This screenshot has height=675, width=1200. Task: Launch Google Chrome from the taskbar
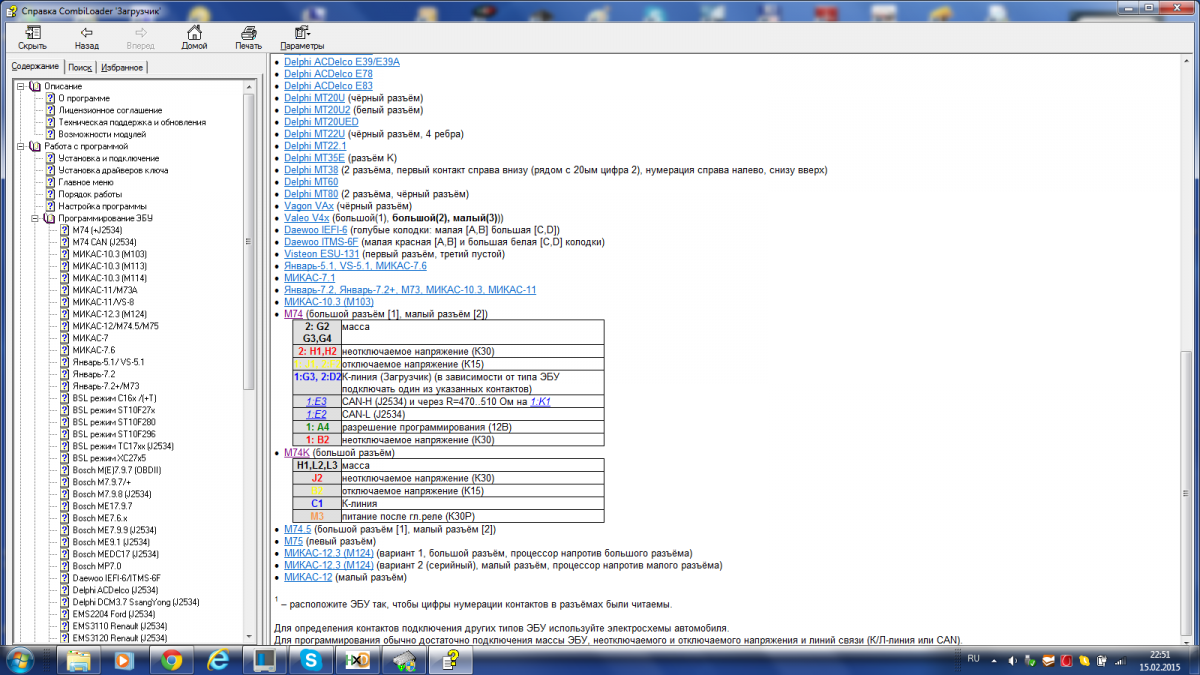(x=172, y=659)
